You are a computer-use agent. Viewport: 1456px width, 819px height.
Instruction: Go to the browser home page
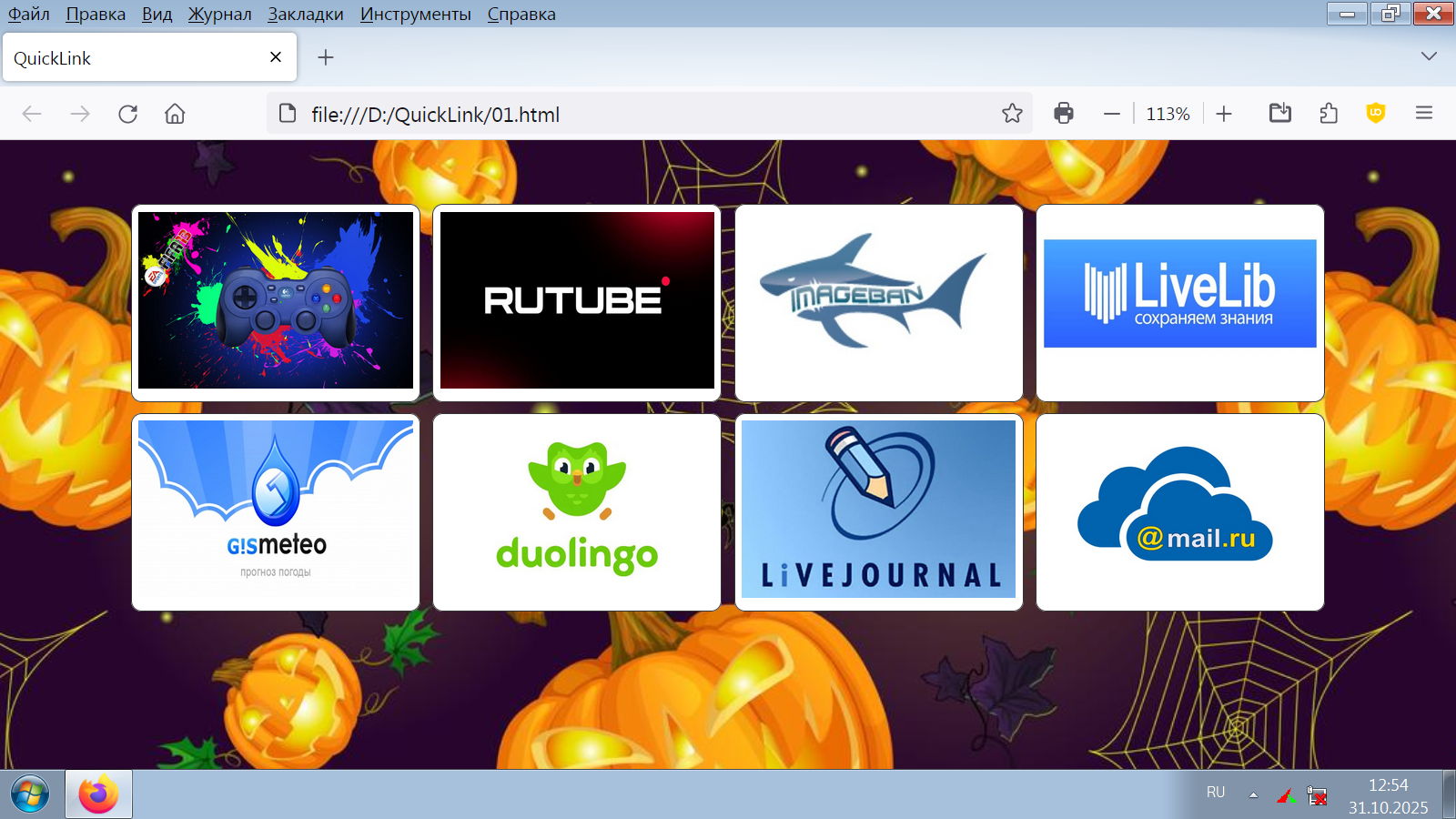click(175, 114)
